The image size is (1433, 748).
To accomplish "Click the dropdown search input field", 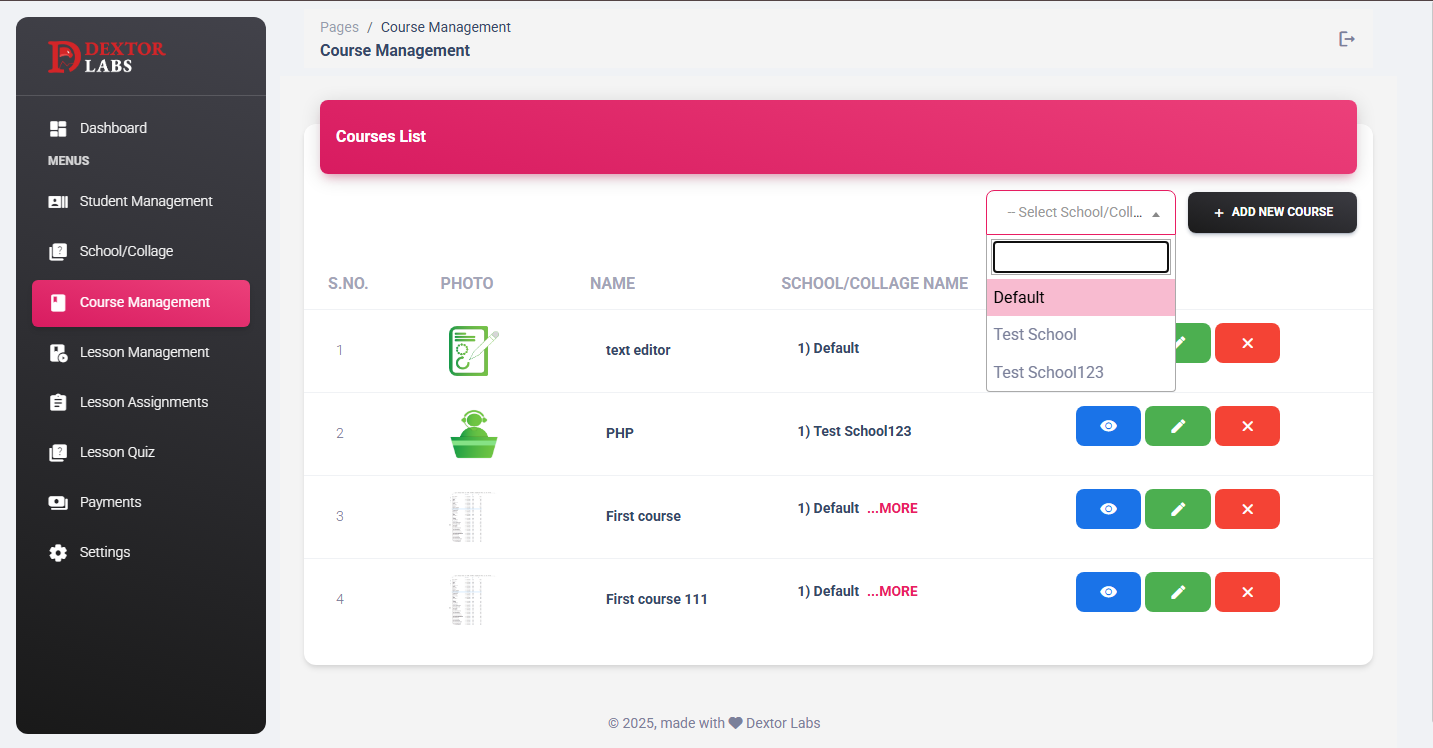I will (1080, 256).
